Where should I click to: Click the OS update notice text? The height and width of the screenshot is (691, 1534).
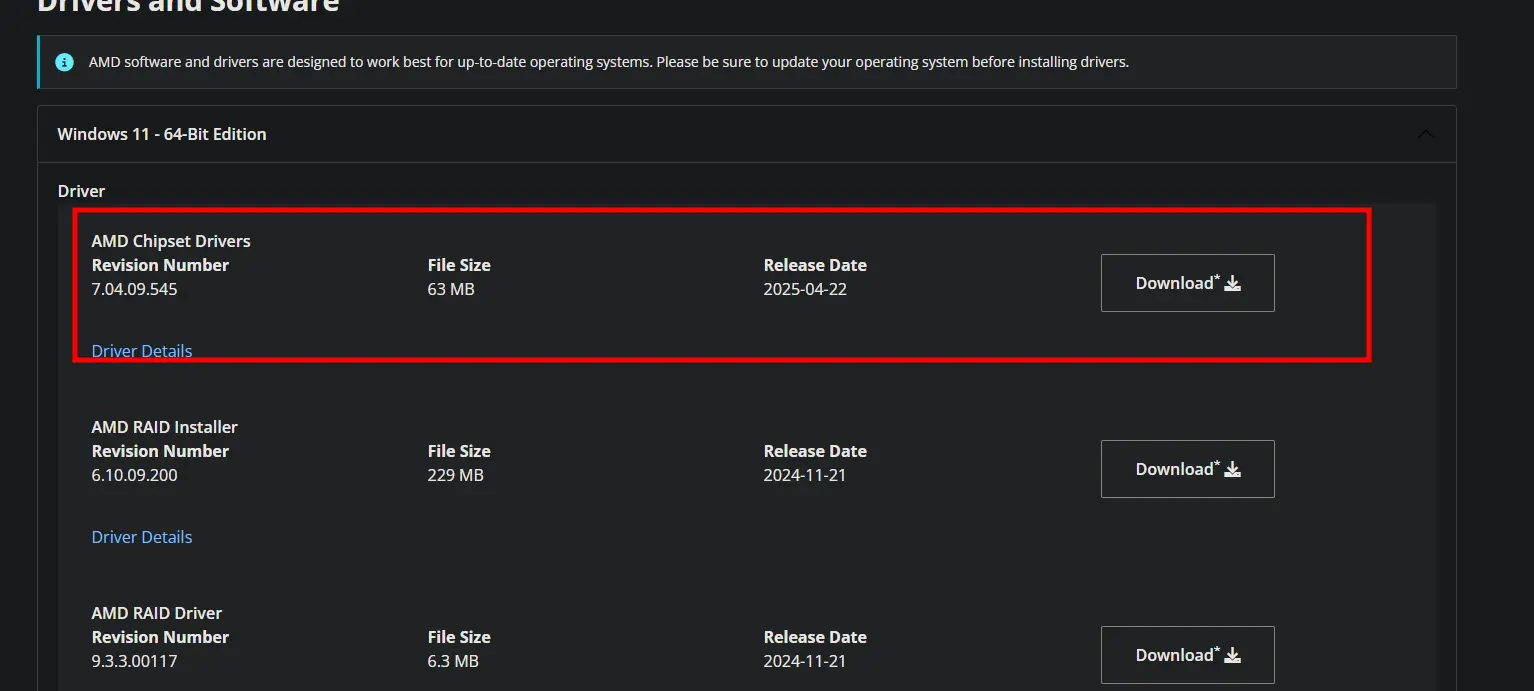coord(609,62)
